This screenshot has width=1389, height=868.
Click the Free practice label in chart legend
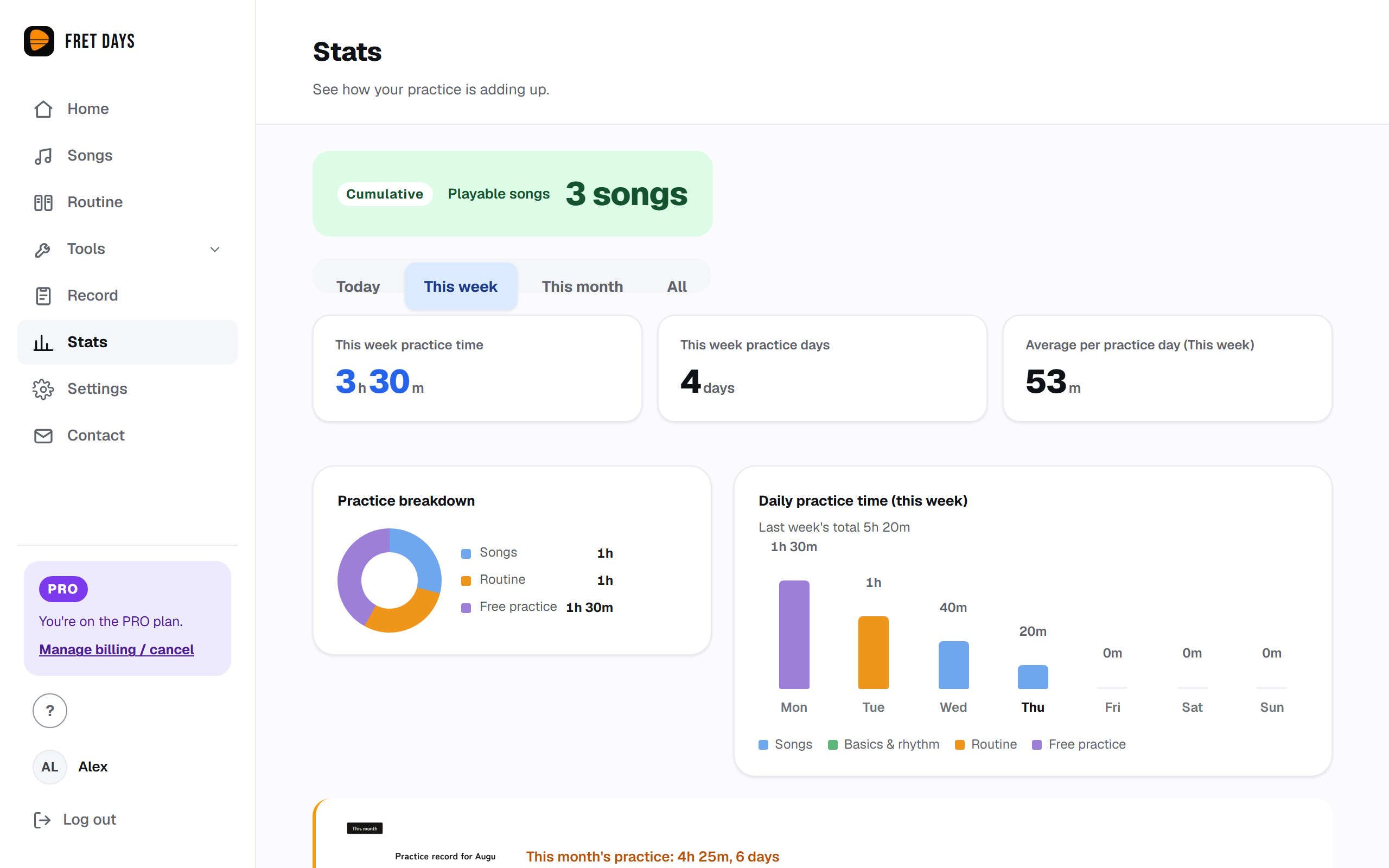pos(1087,744)
